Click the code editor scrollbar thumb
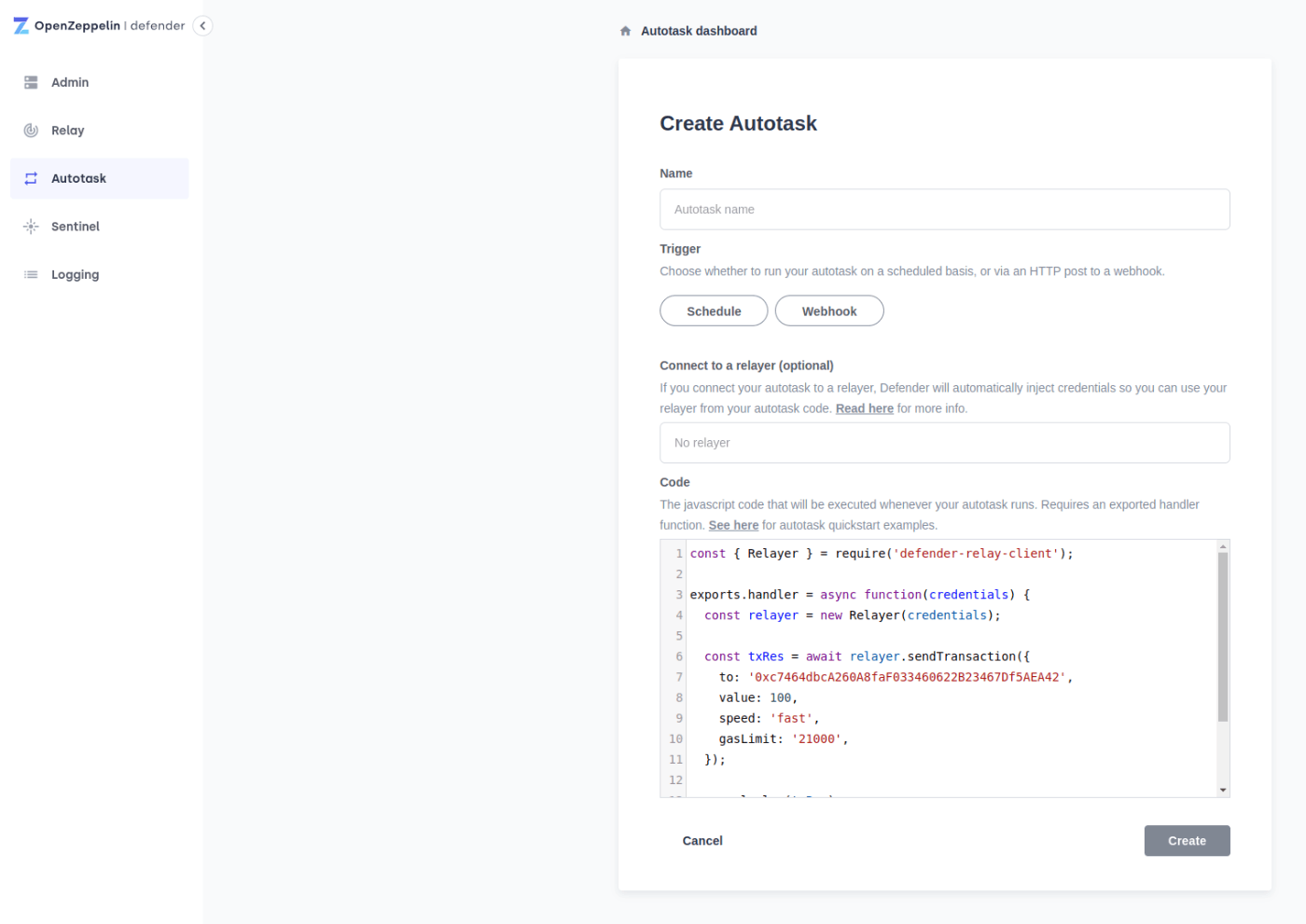1306x924 pixels. point(1222,637)
